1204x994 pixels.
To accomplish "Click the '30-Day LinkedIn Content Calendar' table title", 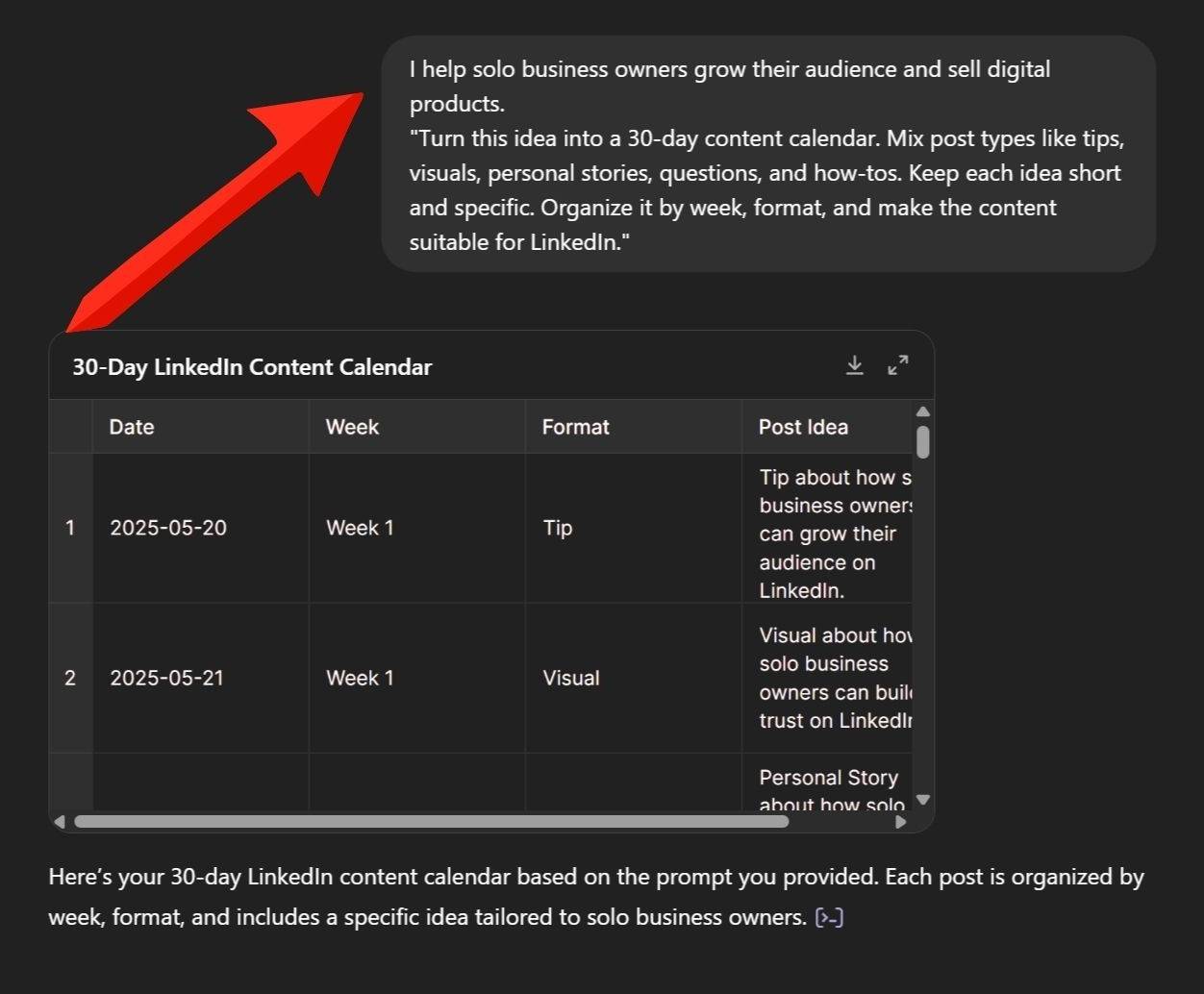I will tap(252, 366).
